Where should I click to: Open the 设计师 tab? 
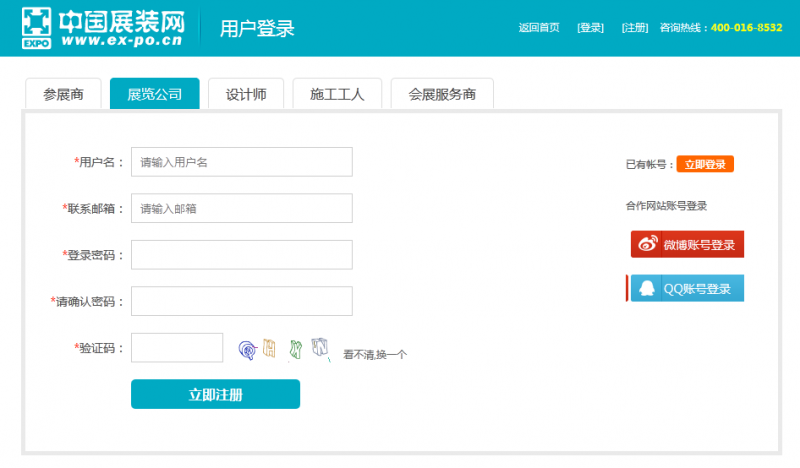coord(246,95)
